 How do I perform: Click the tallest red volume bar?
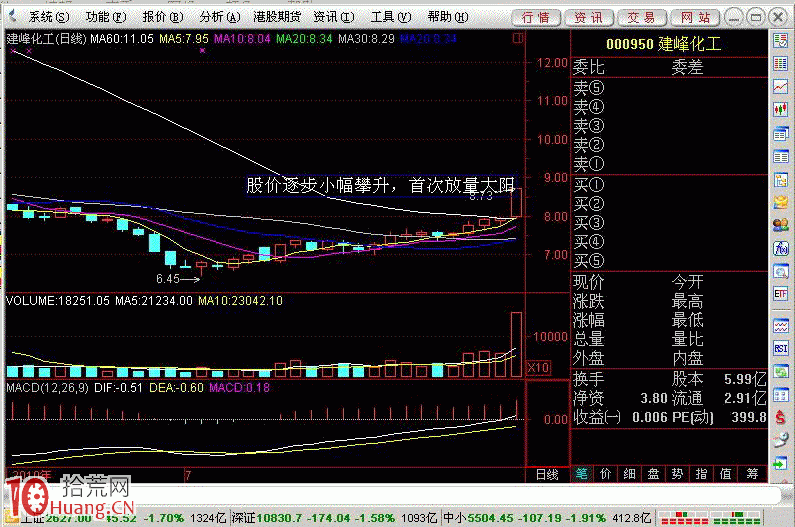(516, 345)
